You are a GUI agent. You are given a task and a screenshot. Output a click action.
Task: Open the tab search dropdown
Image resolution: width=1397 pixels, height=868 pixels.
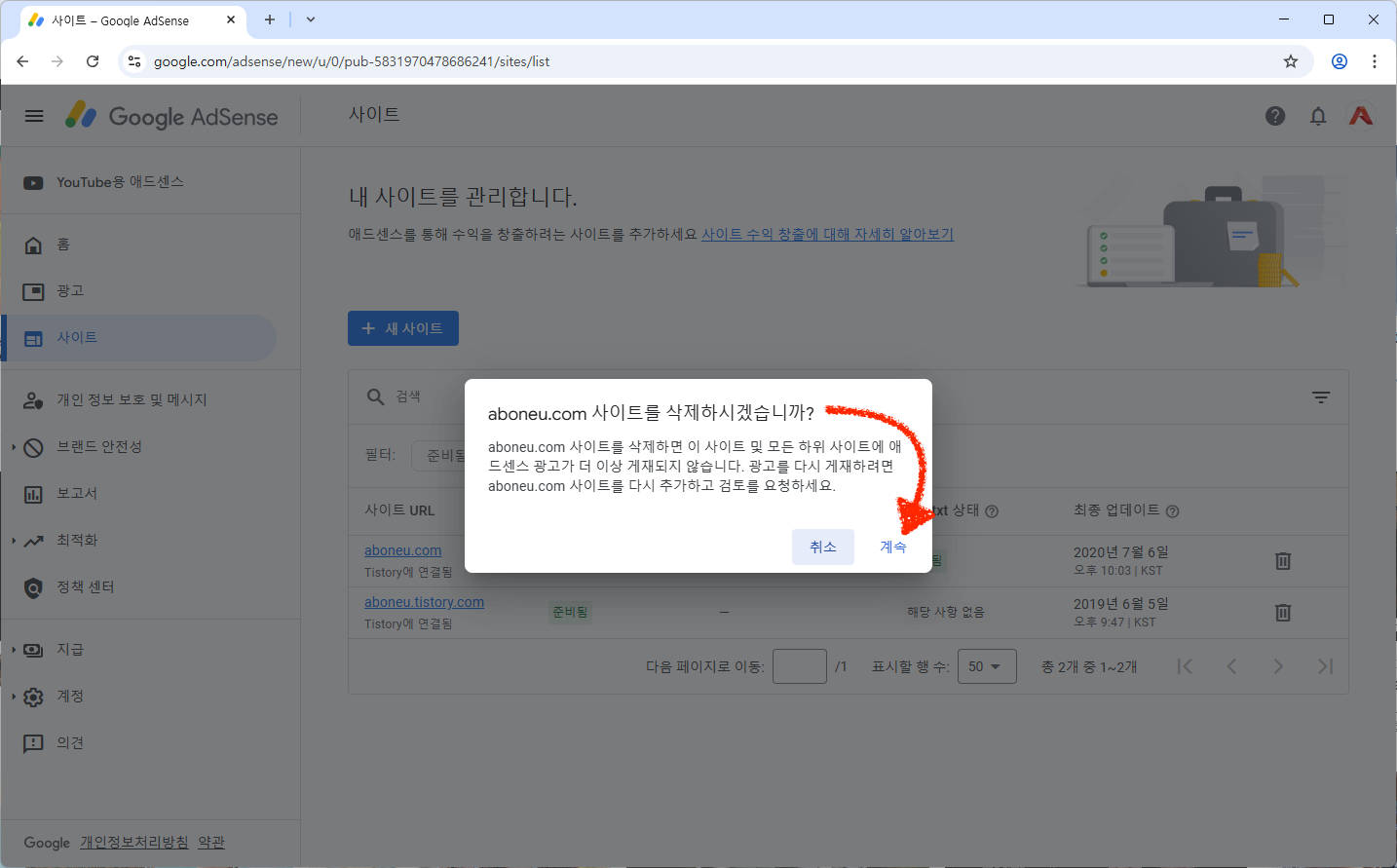coord(311,19)
